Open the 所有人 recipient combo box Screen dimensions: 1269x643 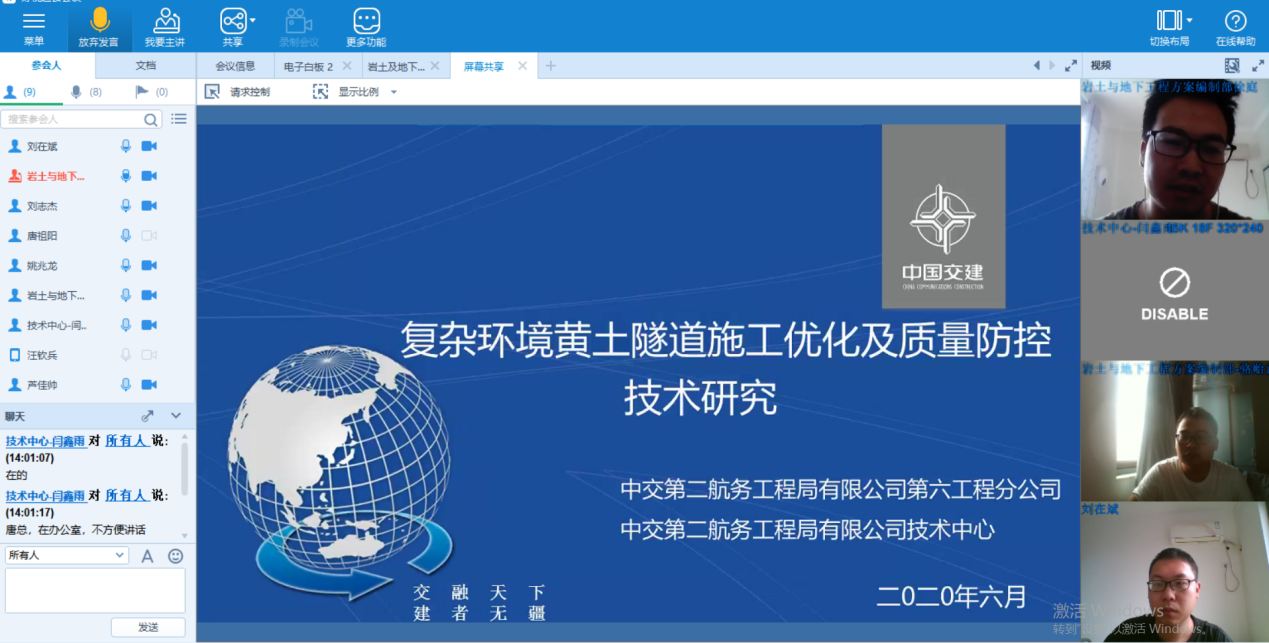tap(66, 555)
